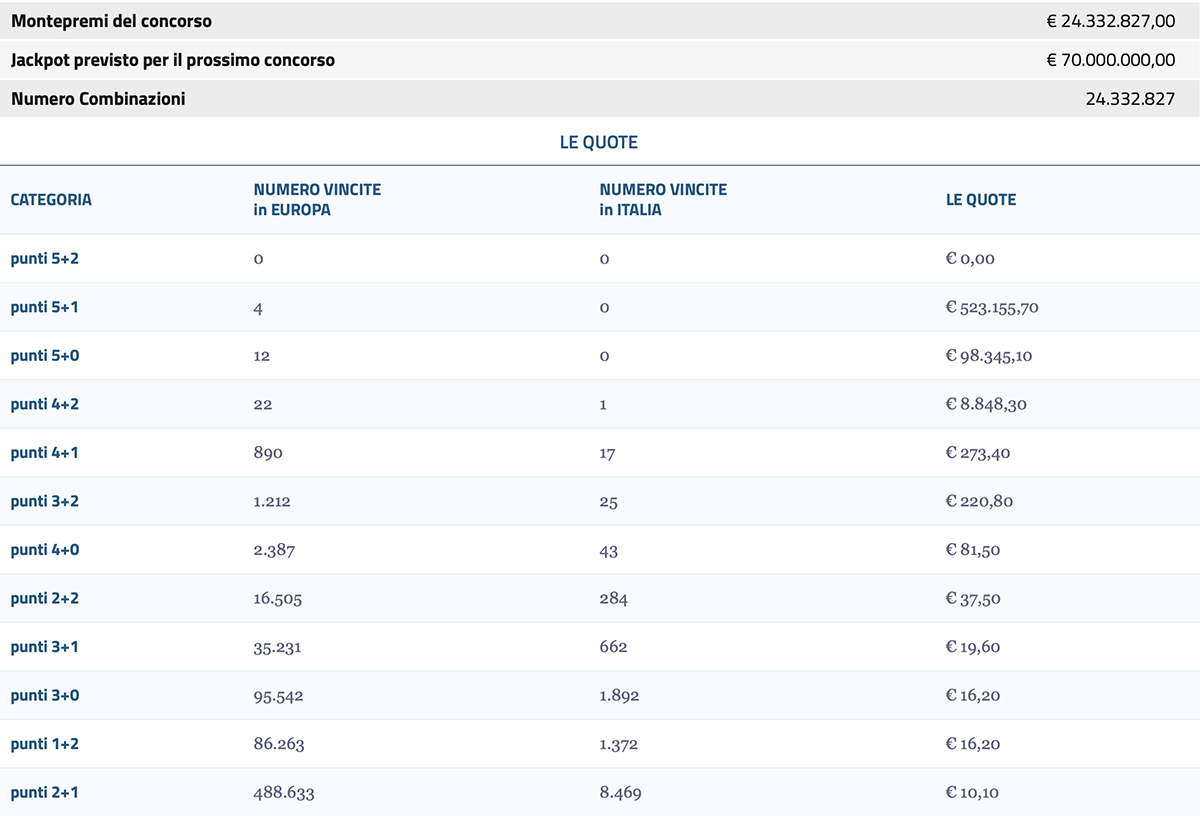Click the 'punti 5+2' category label

[x=44, y=258]
